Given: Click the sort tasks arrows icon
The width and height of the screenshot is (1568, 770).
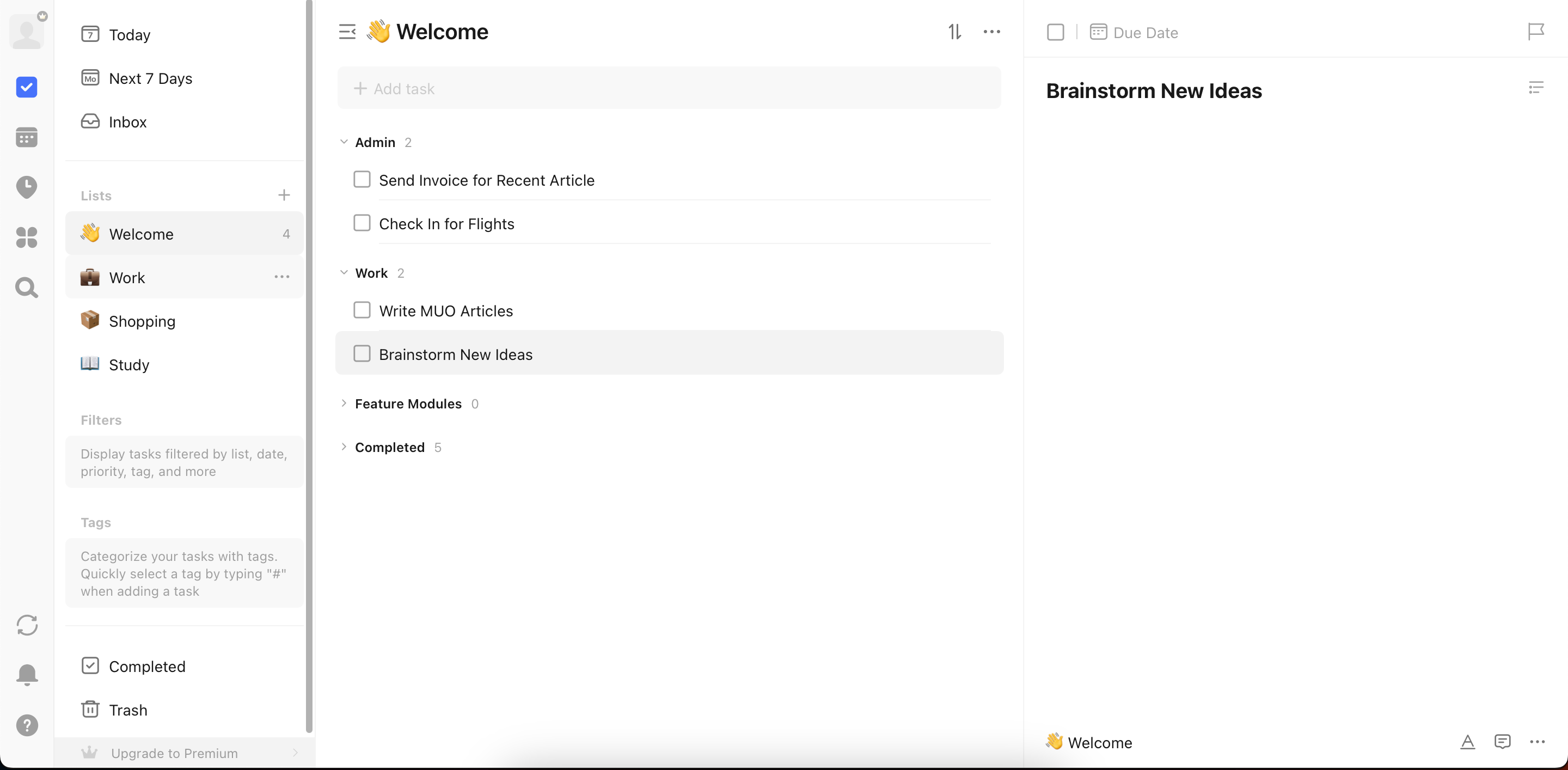Looking at the screenshot, I should pyautogui.click(x=954, y=32).
